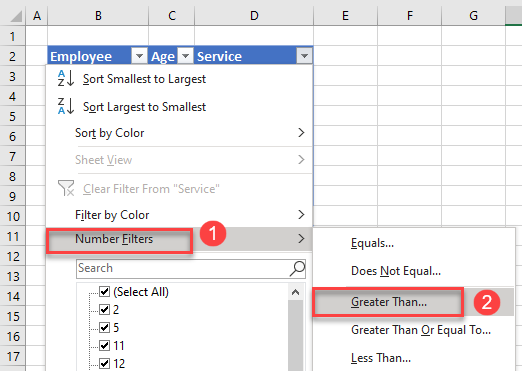The height and width of the screenshot is (371, 522).
Task: Select the Does Not Equal... filter option
Action: [x=413, y=271]
